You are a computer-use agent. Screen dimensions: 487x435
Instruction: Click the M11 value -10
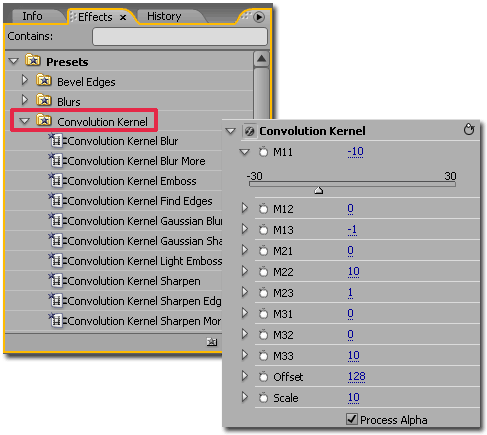point(355,152)
